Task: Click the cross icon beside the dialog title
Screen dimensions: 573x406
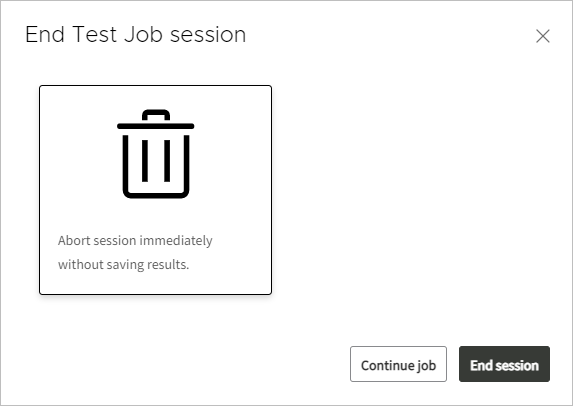Action: 543,36
